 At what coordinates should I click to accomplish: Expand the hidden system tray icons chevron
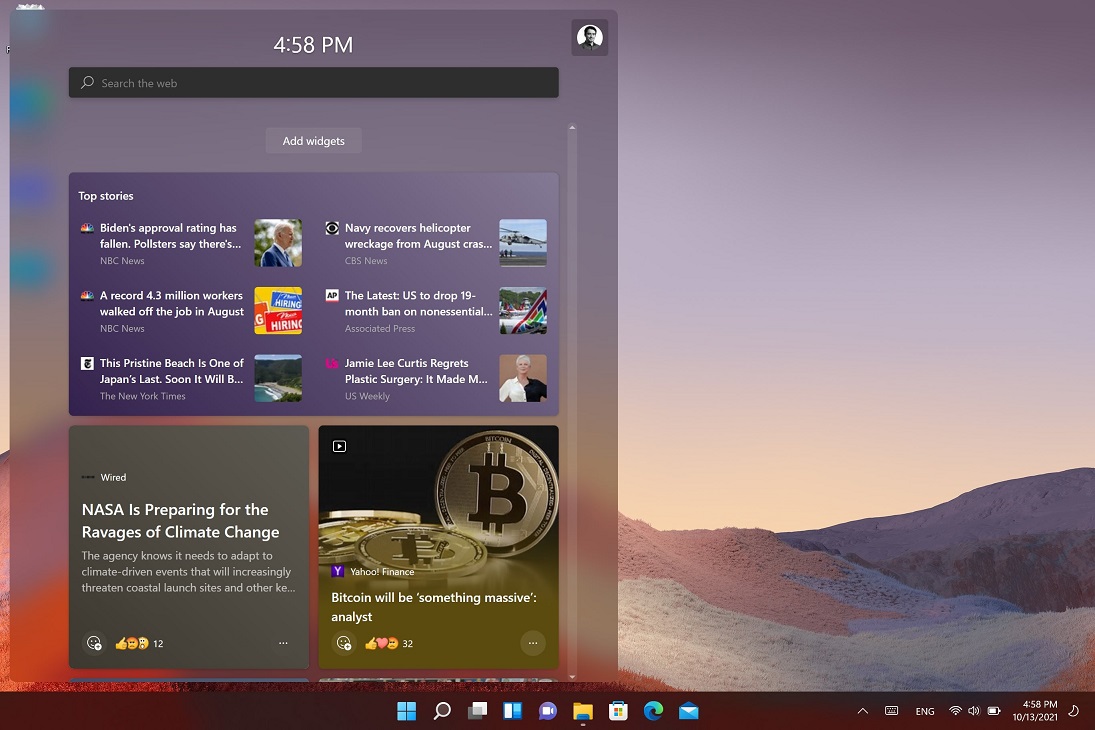[x=862, y=711]
